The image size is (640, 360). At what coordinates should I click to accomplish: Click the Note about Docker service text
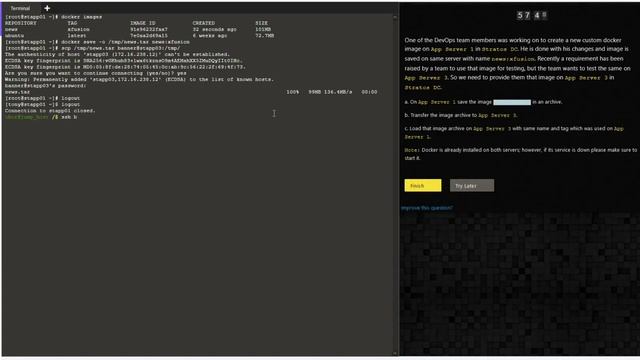(520, 154)
